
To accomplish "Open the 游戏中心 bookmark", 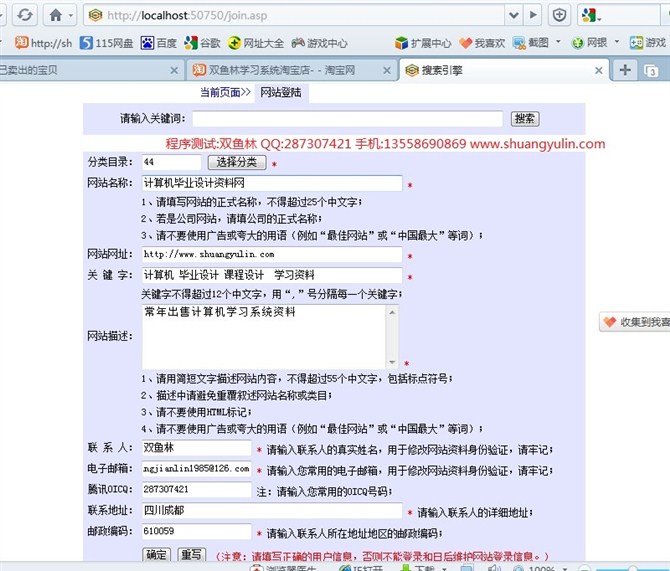I will [320, 43].
